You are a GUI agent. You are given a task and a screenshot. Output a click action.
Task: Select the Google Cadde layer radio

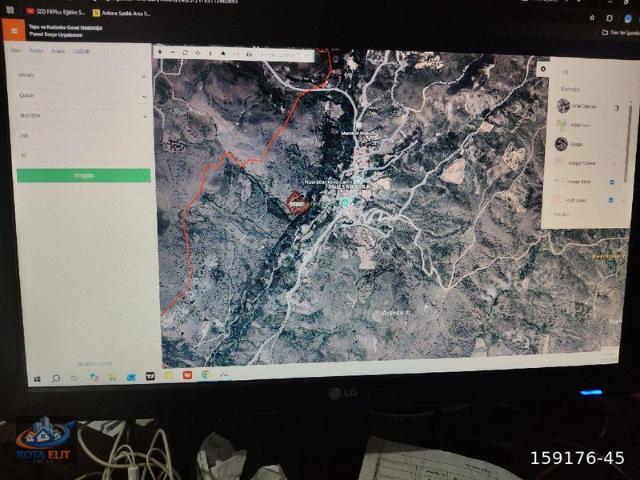pyautogui.click(x=613, y=163)
